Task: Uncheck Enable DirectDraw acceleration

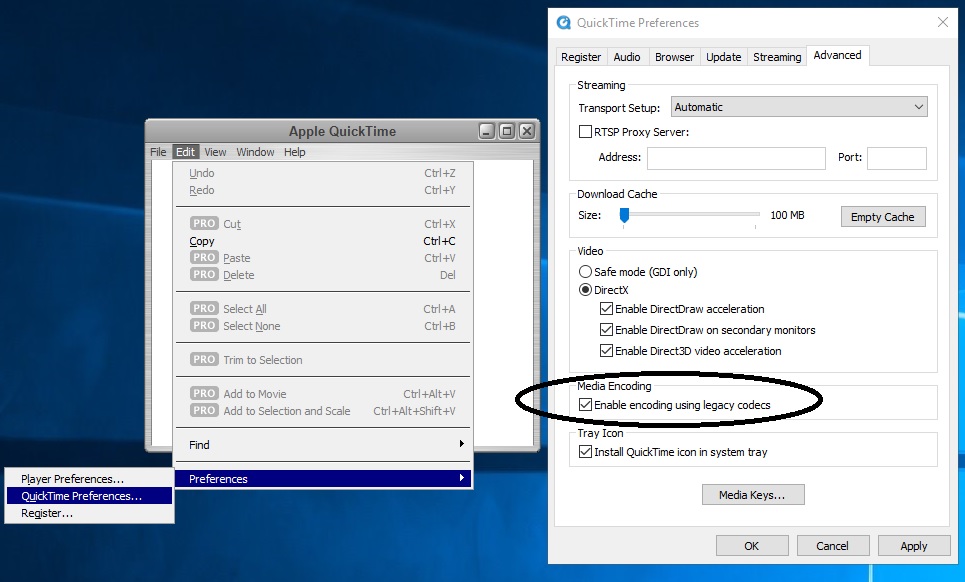Action: (x=606, y=309)
